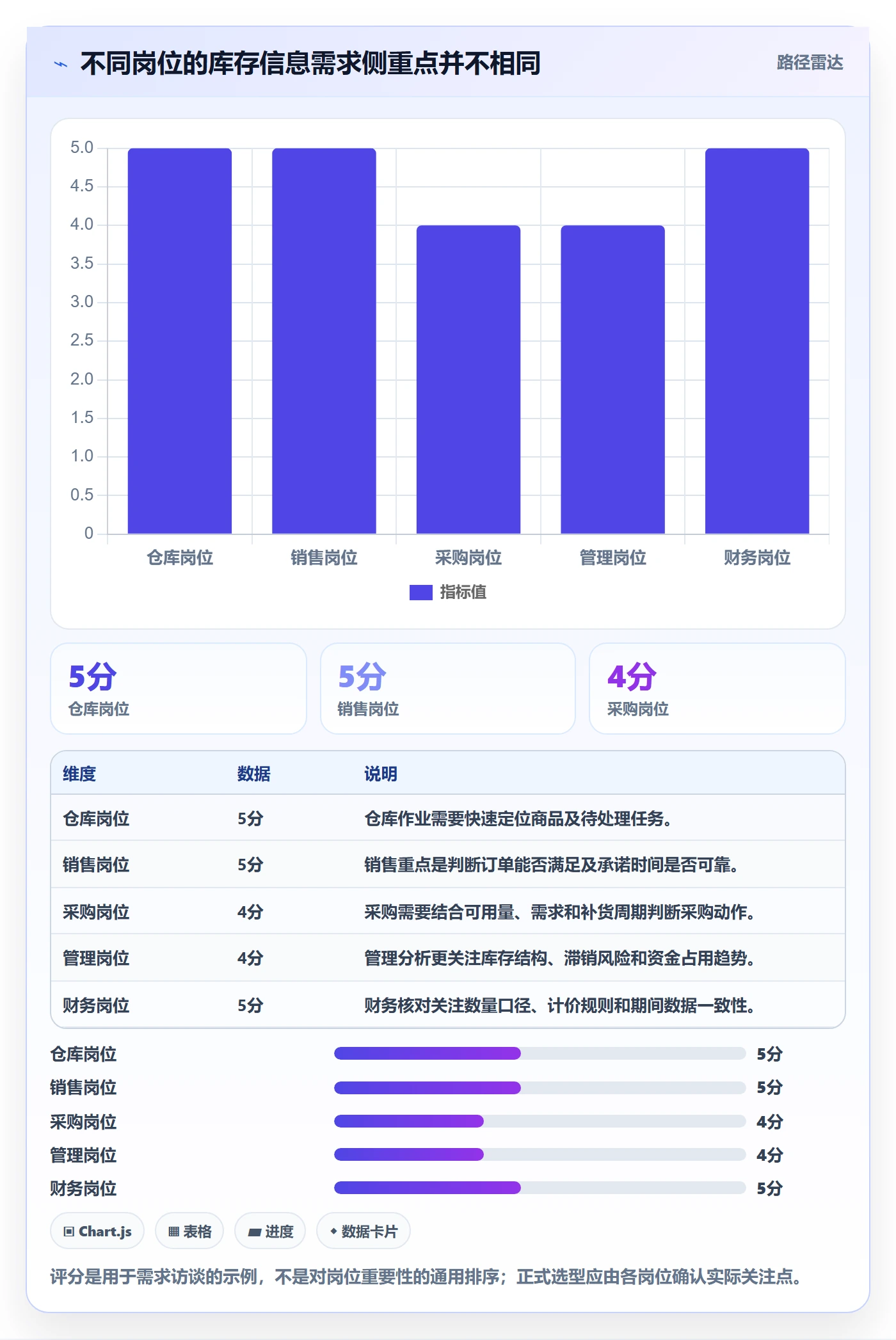Click the footnote text starting with 评分是用于需求访谈

(x=426, y=1277)
